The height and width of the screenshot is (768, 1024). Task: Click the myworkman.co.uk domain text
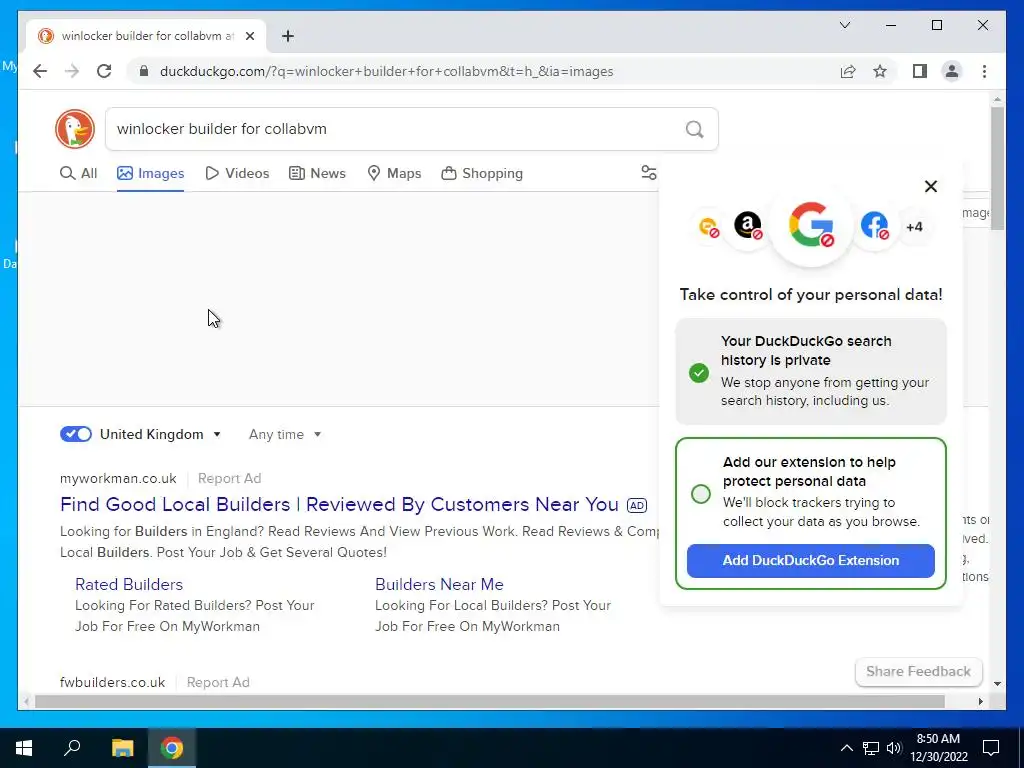coord(118,478)
